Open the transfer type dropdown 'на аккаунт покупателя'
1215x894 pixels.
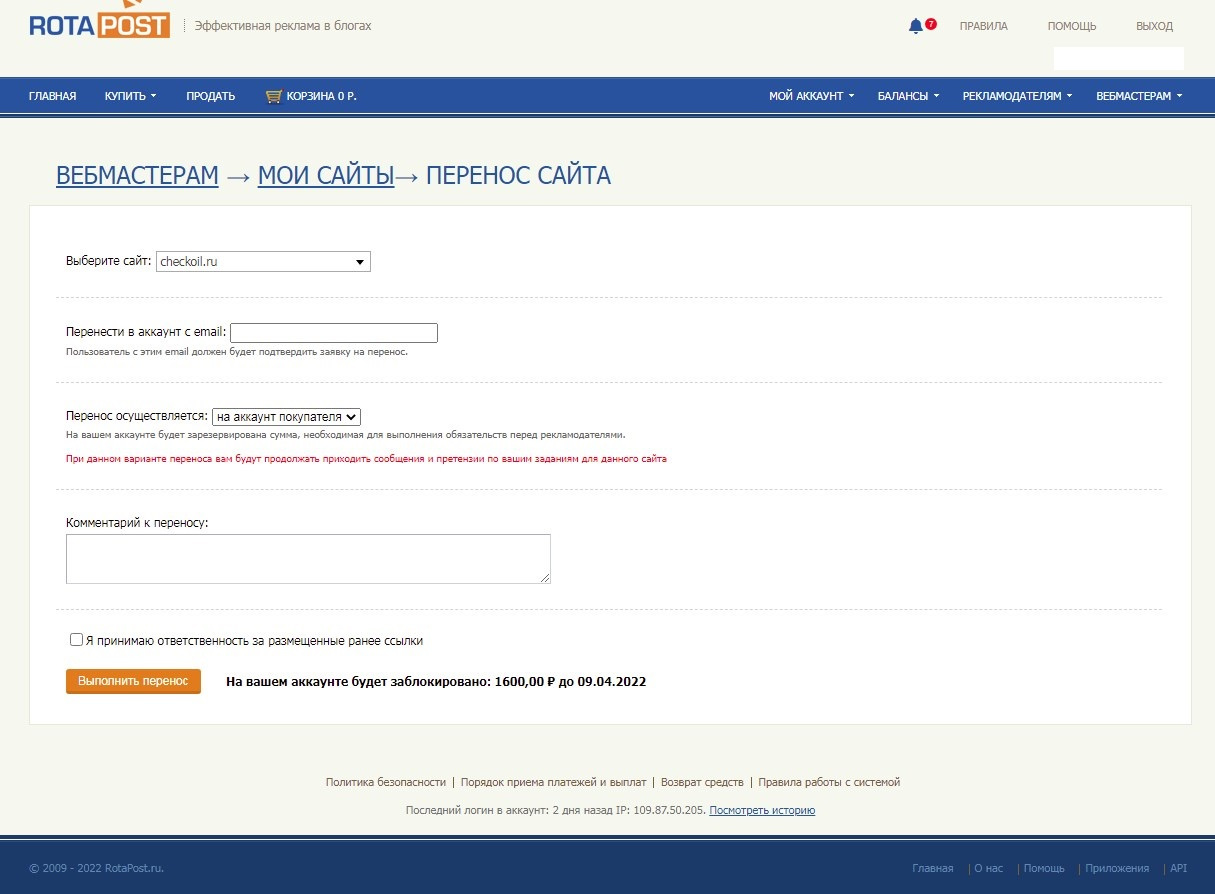[286, 417]
